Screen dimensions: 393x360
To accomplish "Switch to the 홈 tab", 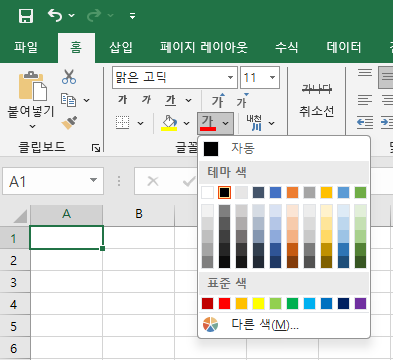I will coord(76,47).
